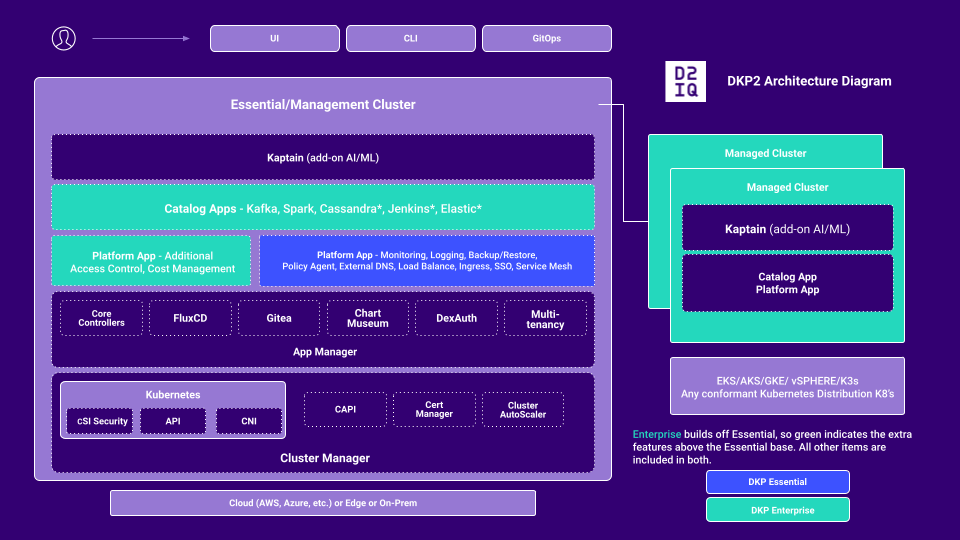Click the App Manager label
Screen dimensions: 960x540
324,352
